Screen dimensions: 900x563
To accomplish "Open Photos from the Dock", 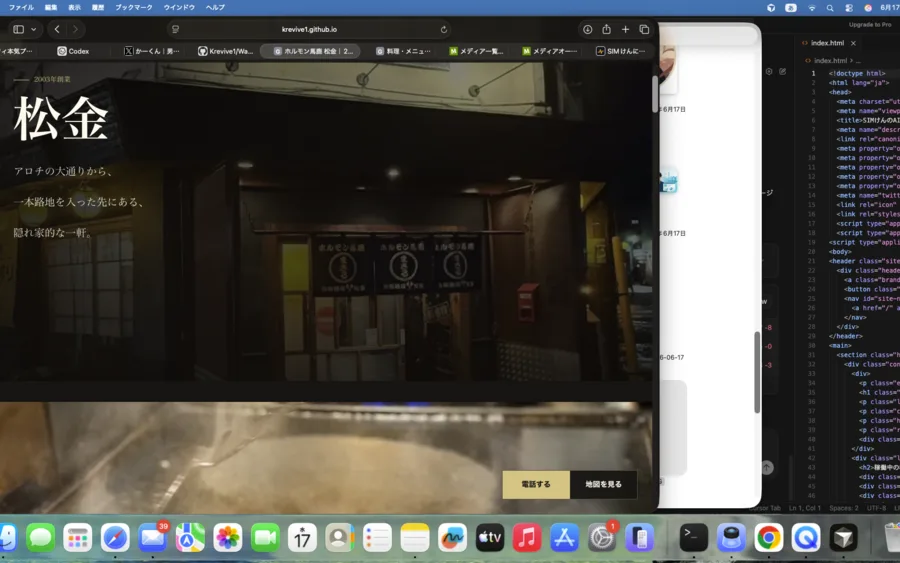I will pyautogui.click(x=228, y=538).
